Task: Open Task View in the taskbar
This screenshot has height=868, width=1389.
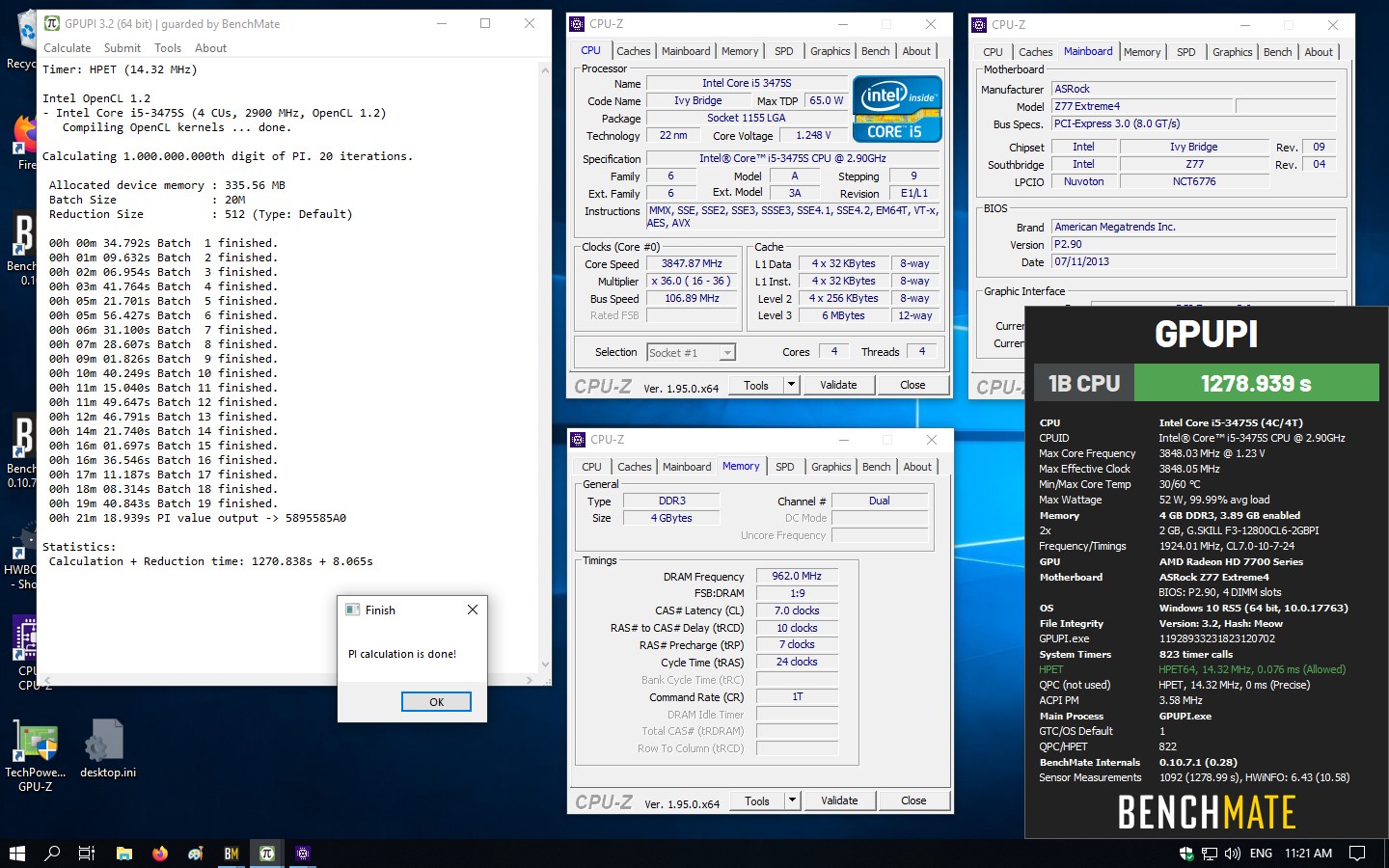Action: (x=87, y=854)
